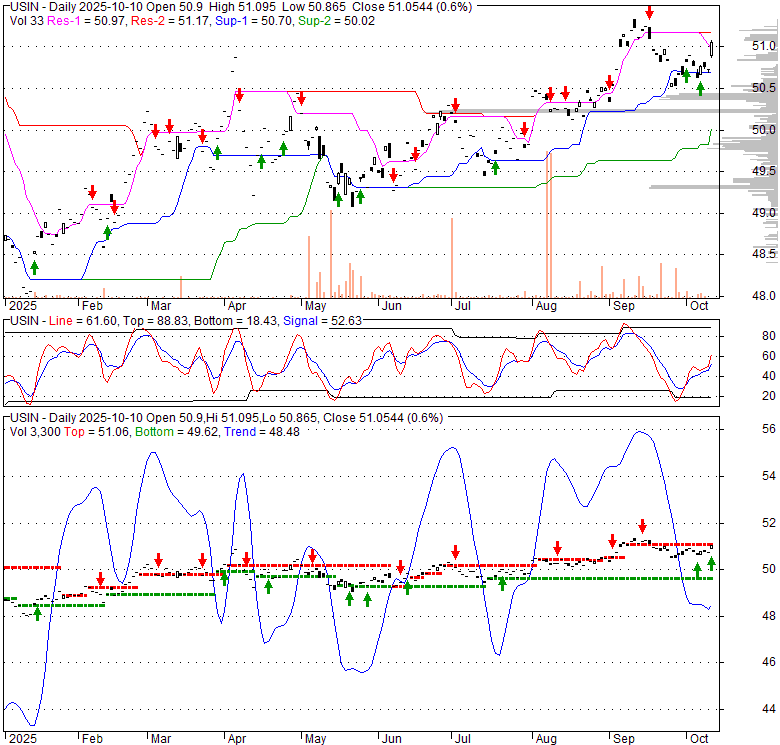Select red arrow in early February, bottom chart

(x=101, y=579)
